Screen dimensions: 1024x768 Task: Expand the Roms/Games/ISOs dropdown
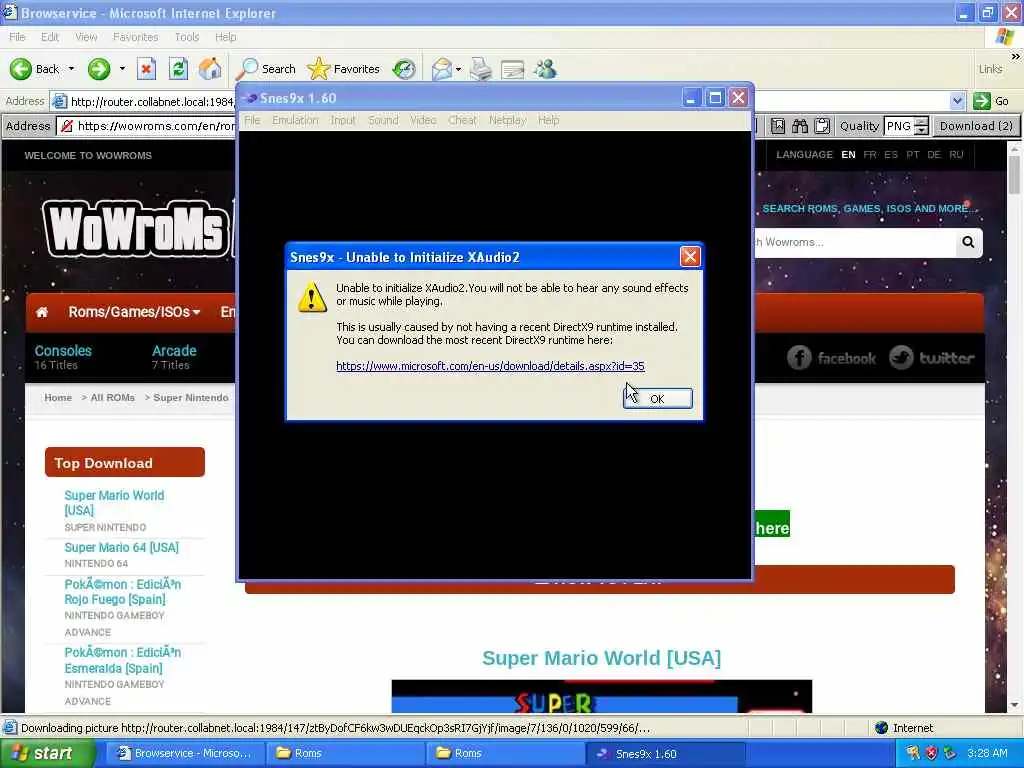[134, 312]
